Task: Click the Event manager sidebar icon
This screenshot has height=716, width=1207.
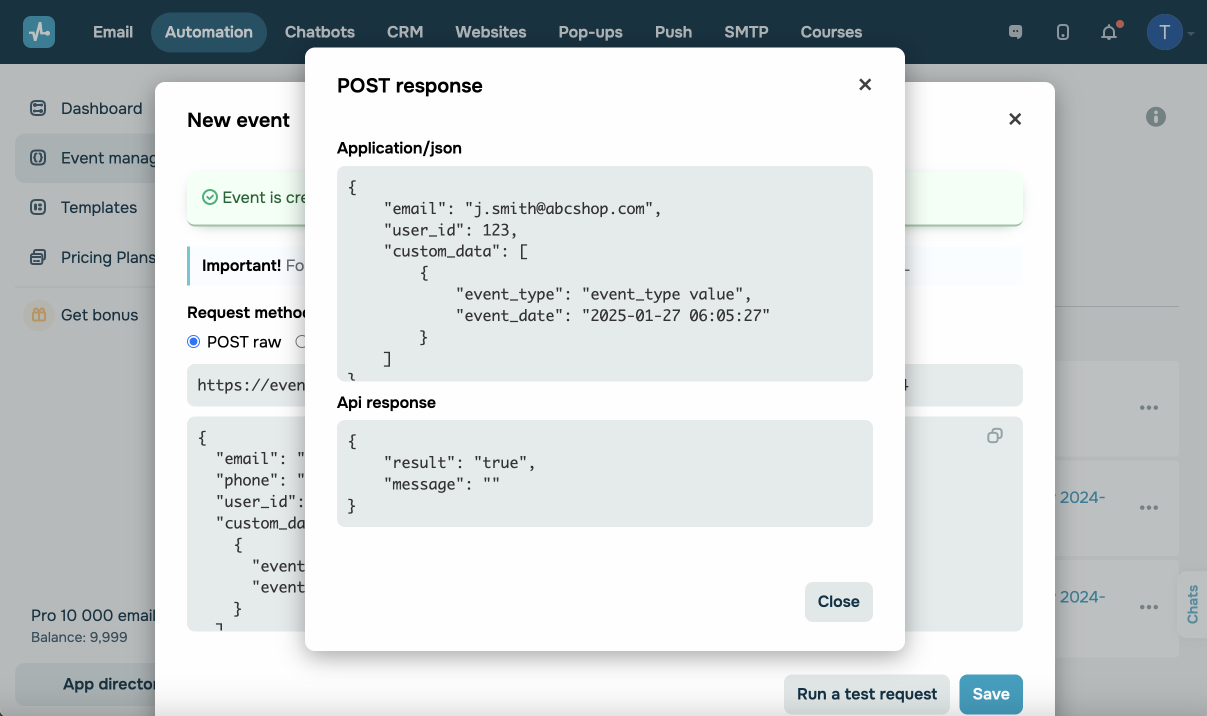Action: click(38, 158)
